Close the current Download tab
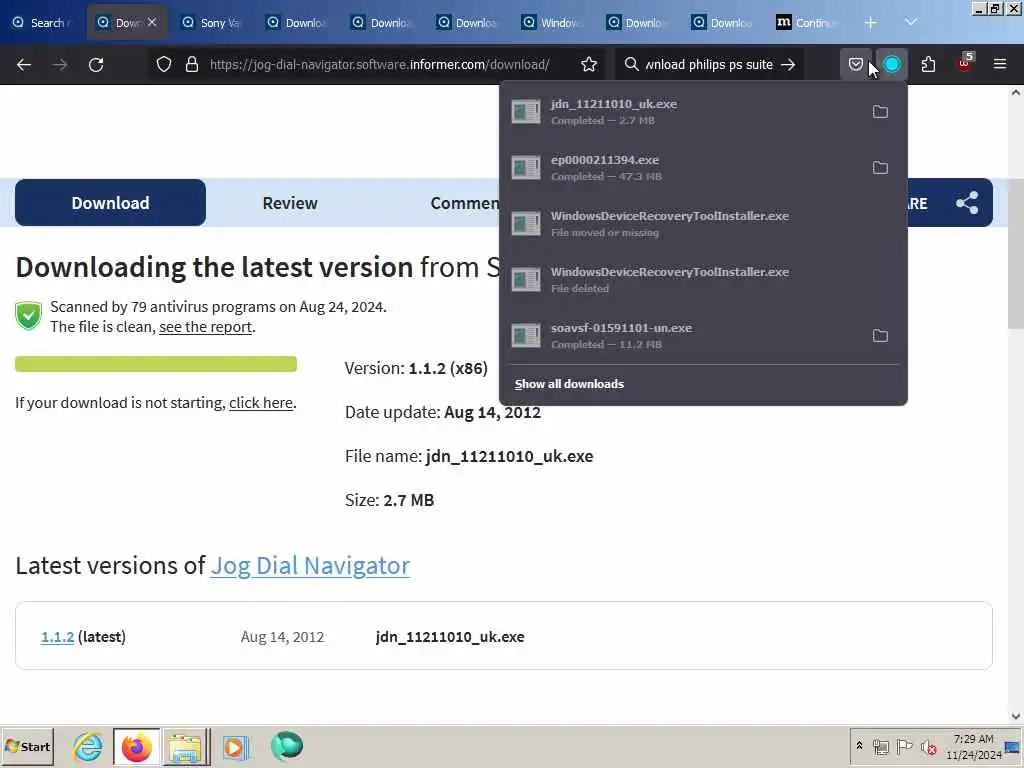This screenshot has width=1024, height=768. [152, 22]
